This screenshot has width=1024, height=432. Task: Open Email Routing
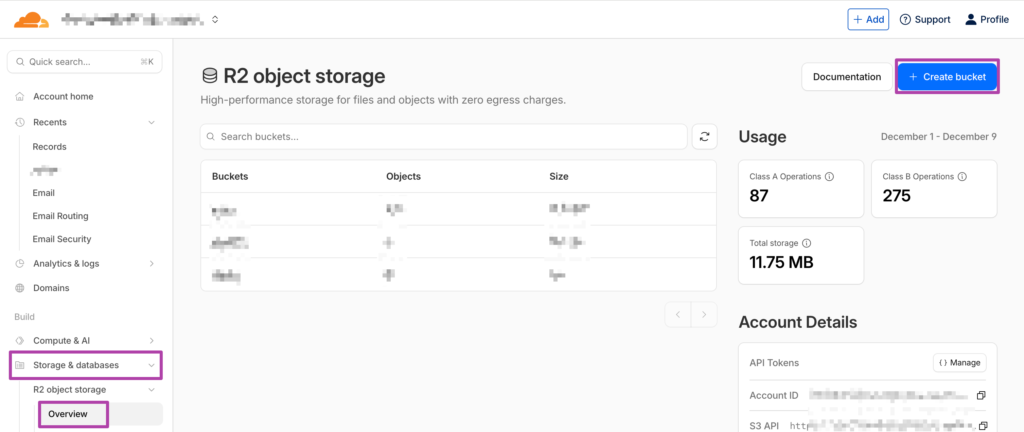[60, 216]
